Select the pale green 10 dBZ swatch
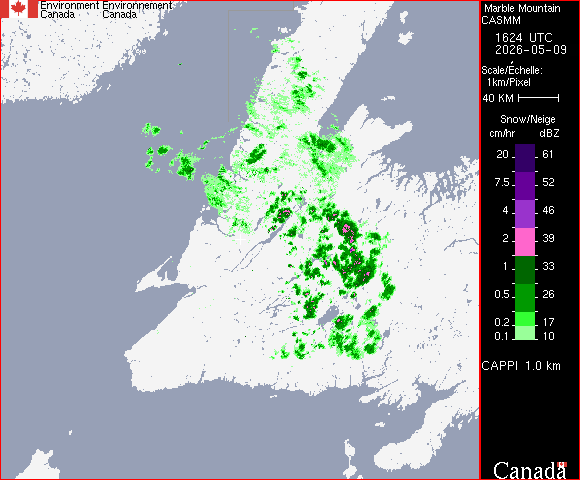This screenshot has width=580, height=480. 525,333
